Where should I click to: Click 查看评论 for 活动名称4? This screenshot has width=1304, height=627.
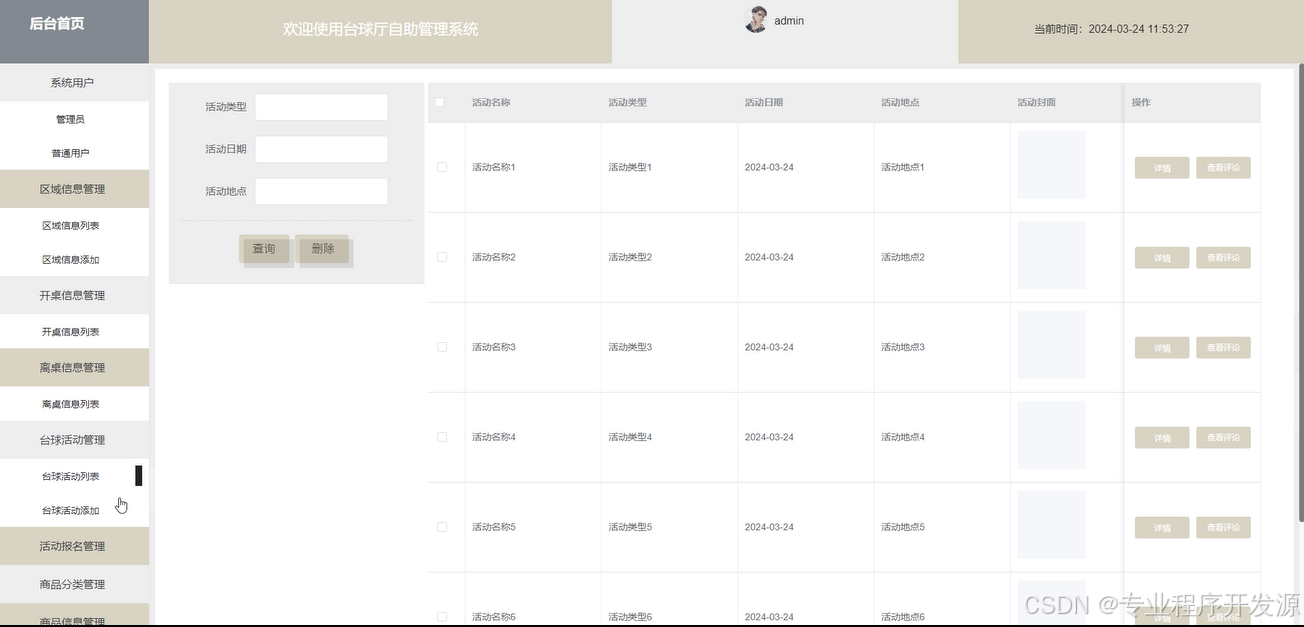click(x=1223, y=438)
